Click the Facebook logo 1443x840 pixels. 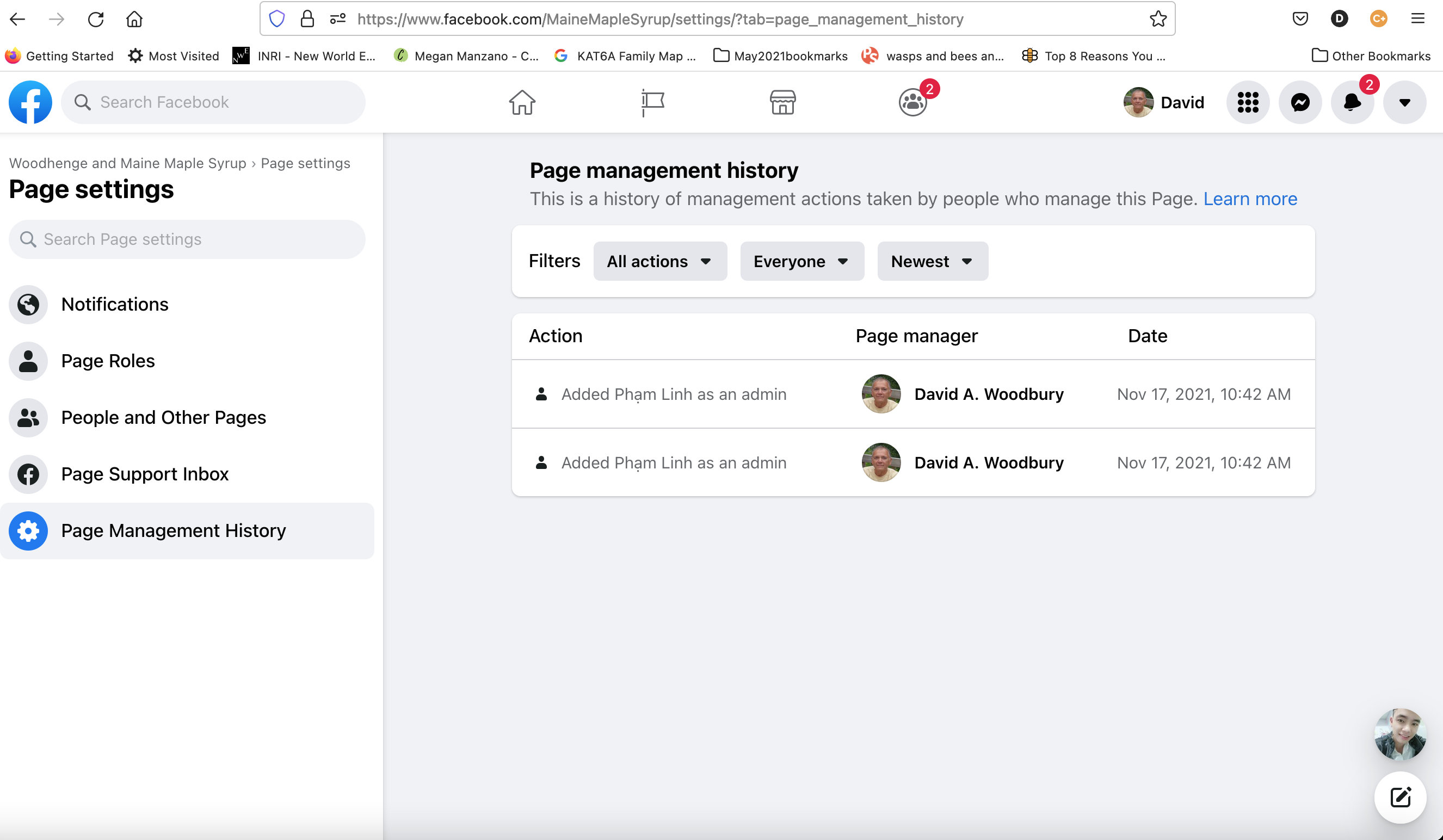30,102
